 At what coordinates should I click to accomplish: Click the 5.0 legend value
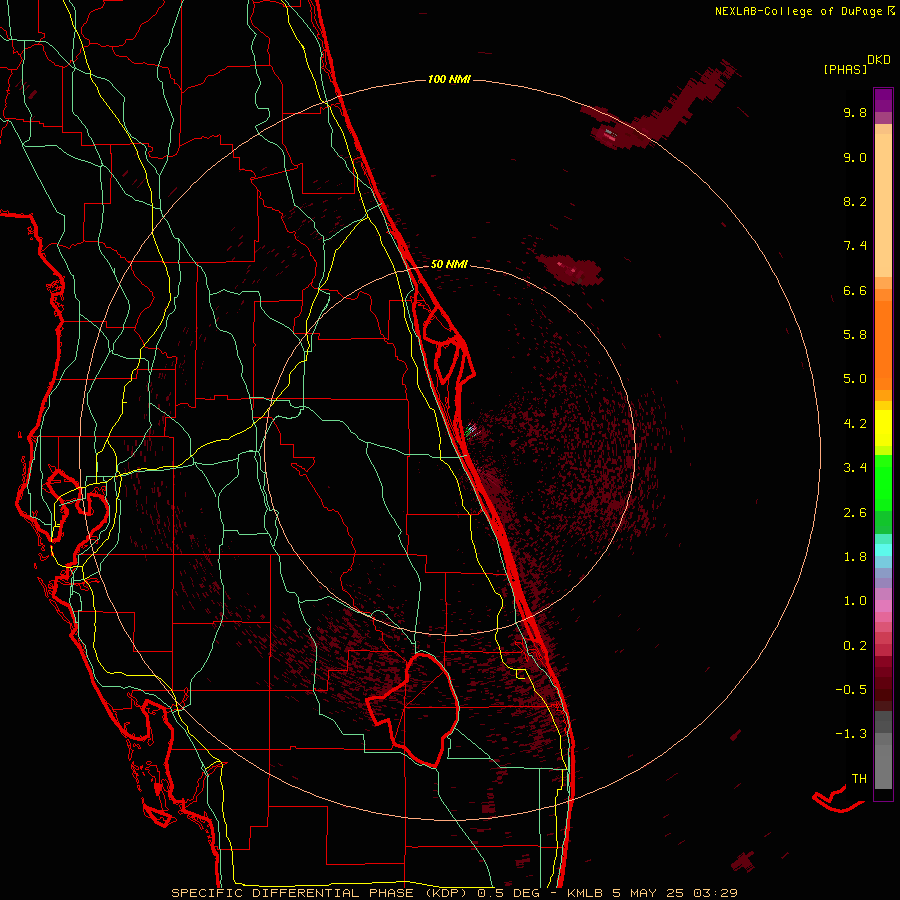[x=855, y=379]
